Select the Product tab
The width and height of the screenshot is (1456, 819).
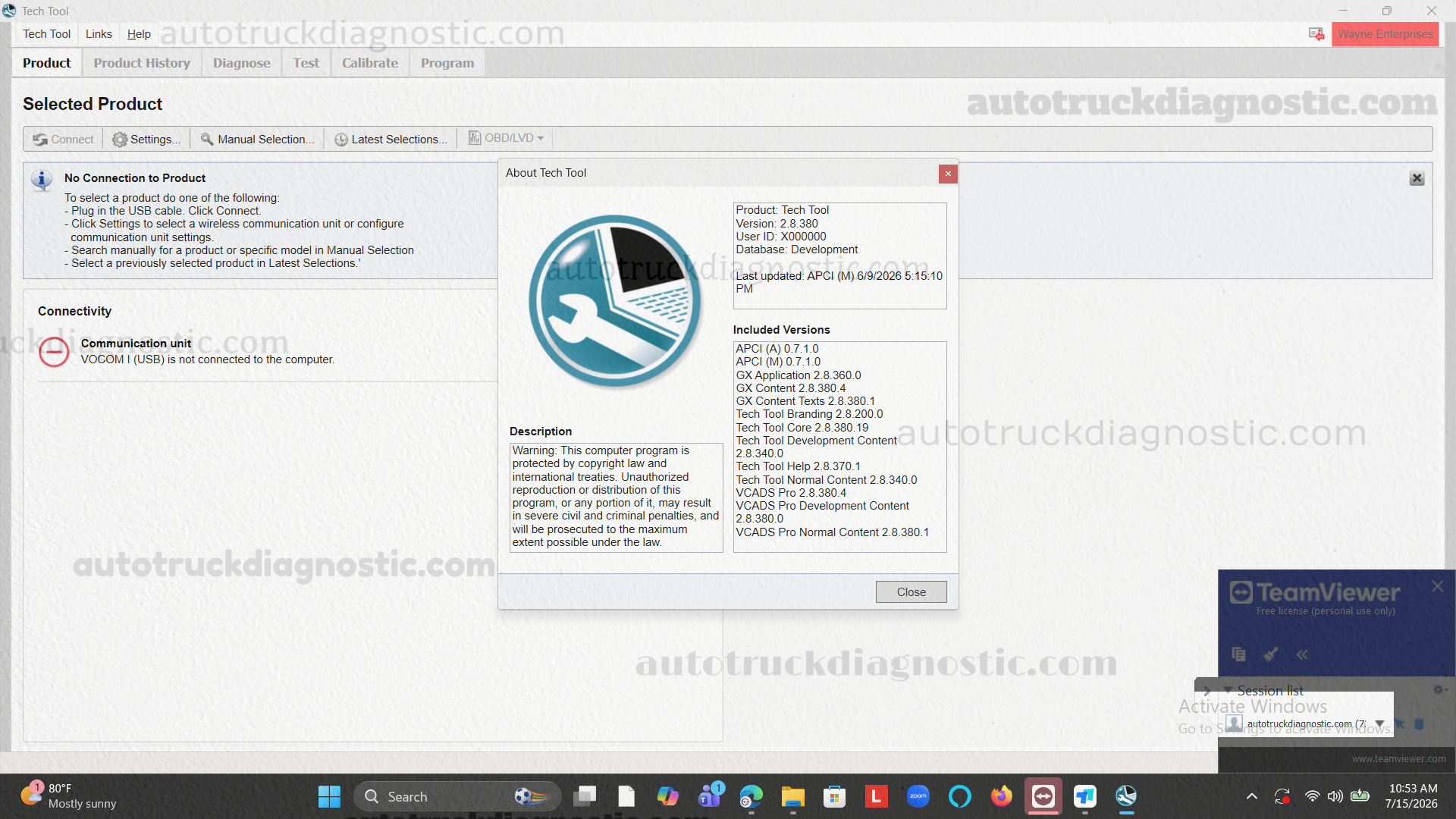click(x=46, y=63)
